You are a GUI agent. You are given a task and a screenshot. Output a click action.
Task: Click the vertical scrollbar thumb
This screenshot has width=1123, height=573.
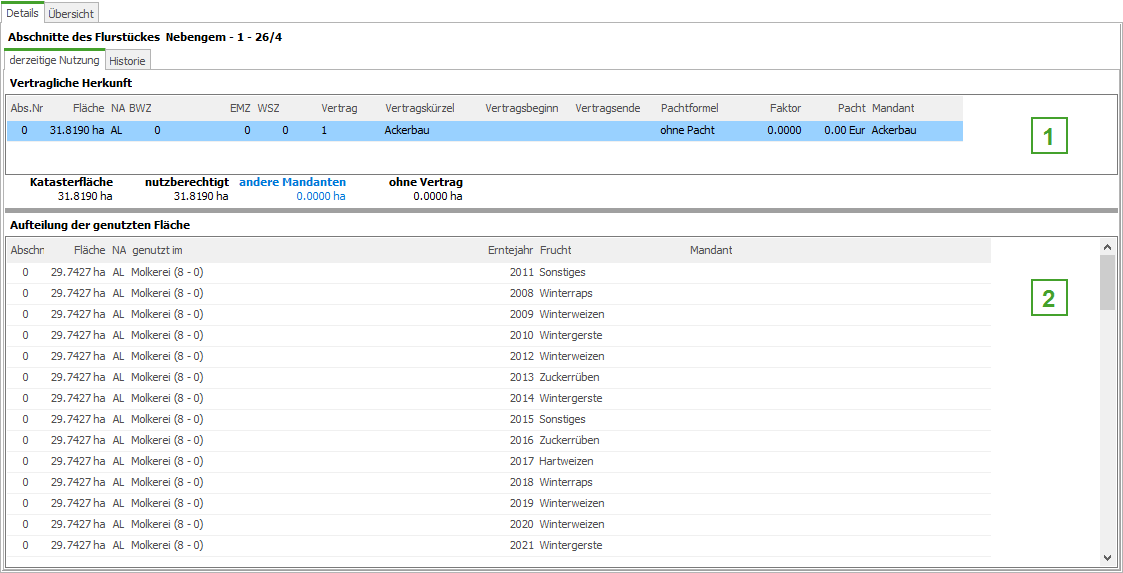1107,282
